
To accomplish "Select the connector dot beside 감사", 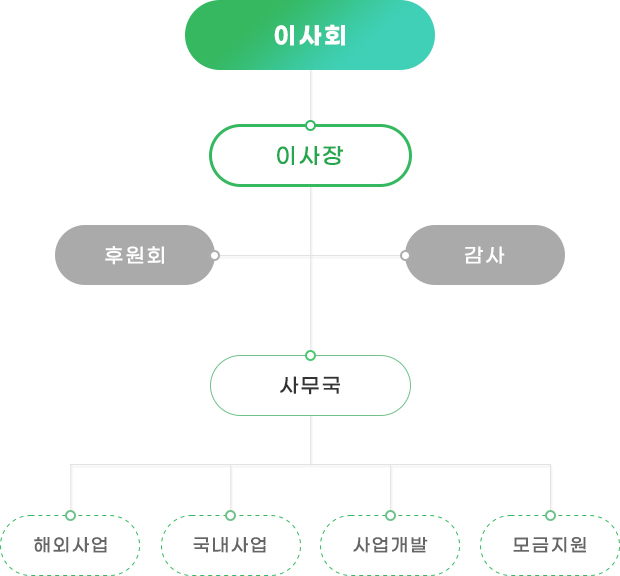I will tap(405, 255).
